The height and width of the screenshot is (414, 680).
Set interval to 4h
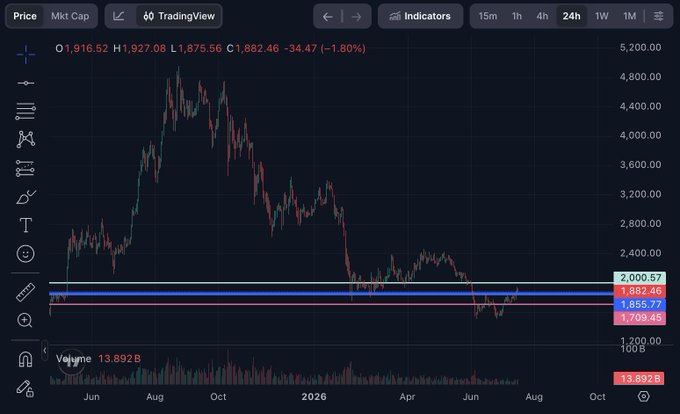tap(542, 16)
